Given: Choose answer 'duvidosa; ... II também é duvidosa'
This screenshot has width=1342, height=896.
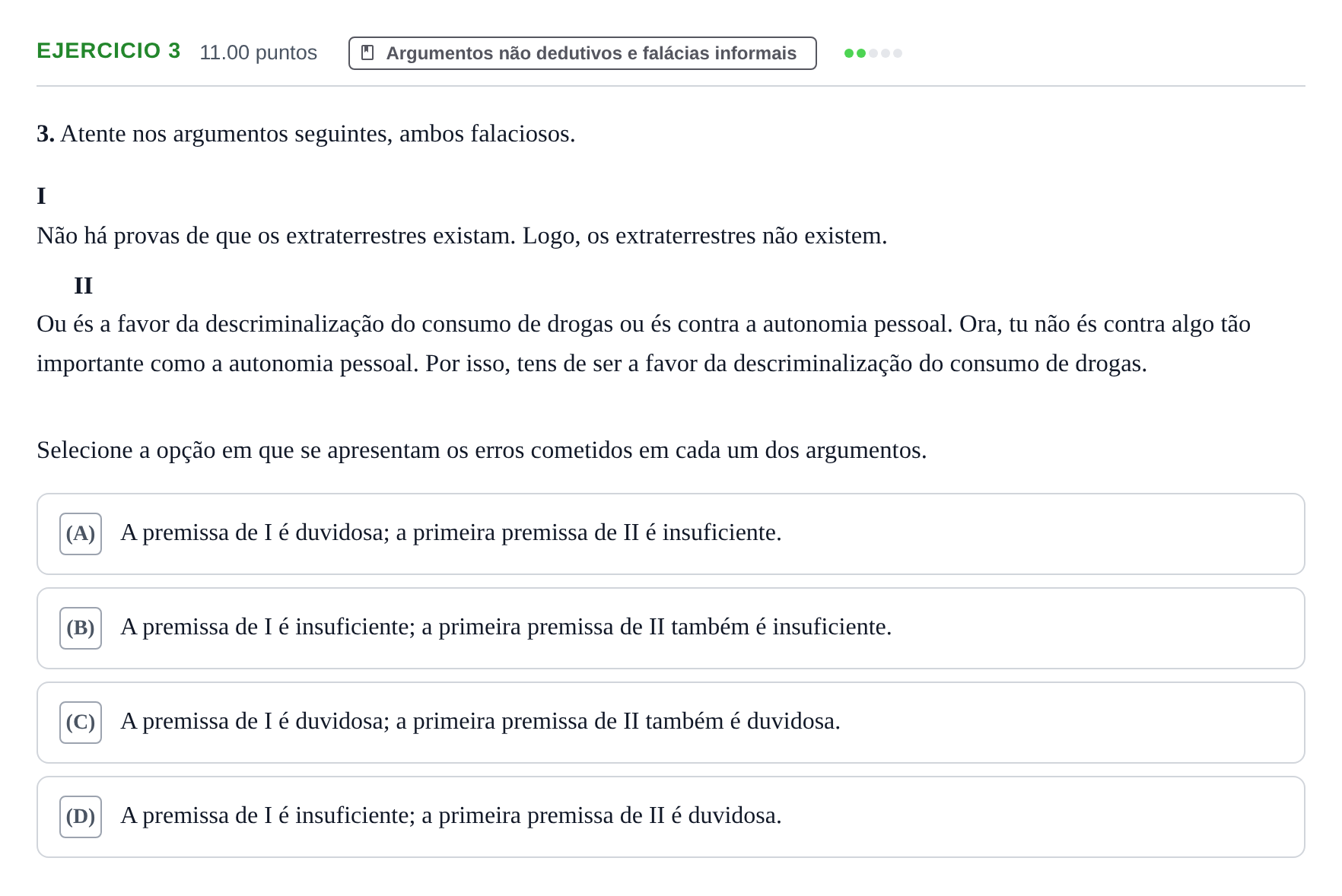Looking at the screenshot, I should [671, 723].
